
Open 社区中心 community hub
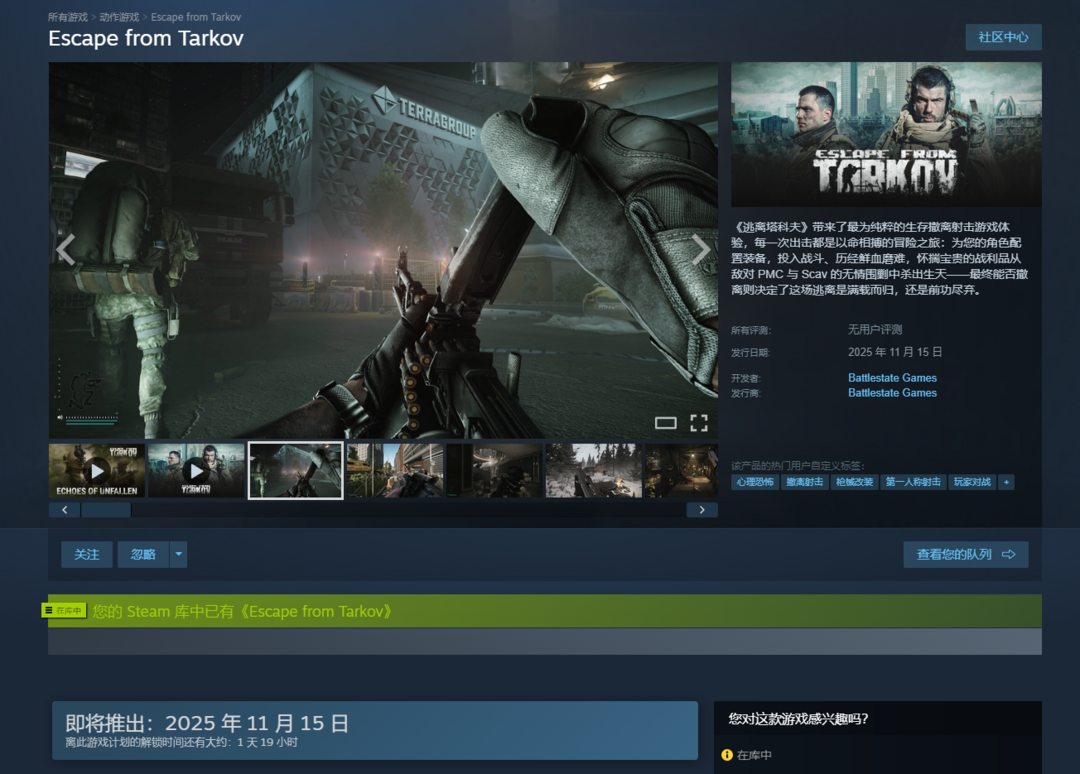click(x=1003, y=37)
